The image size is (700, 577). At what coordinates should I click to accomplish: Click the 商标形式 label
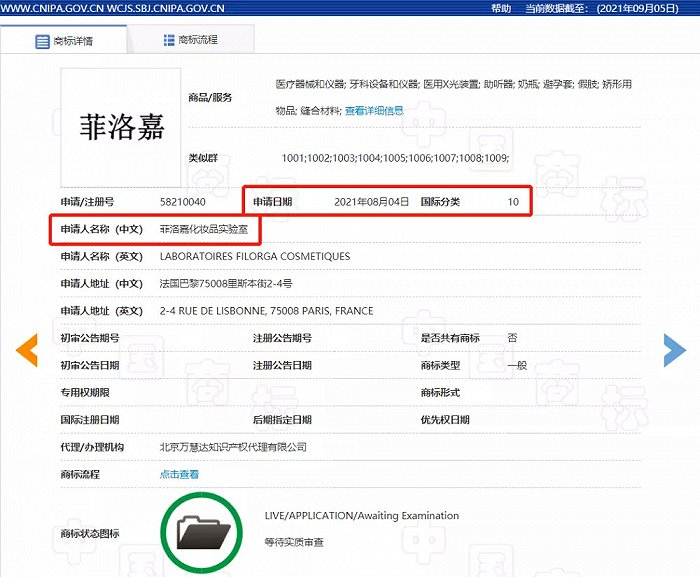(x=440, y=393)
